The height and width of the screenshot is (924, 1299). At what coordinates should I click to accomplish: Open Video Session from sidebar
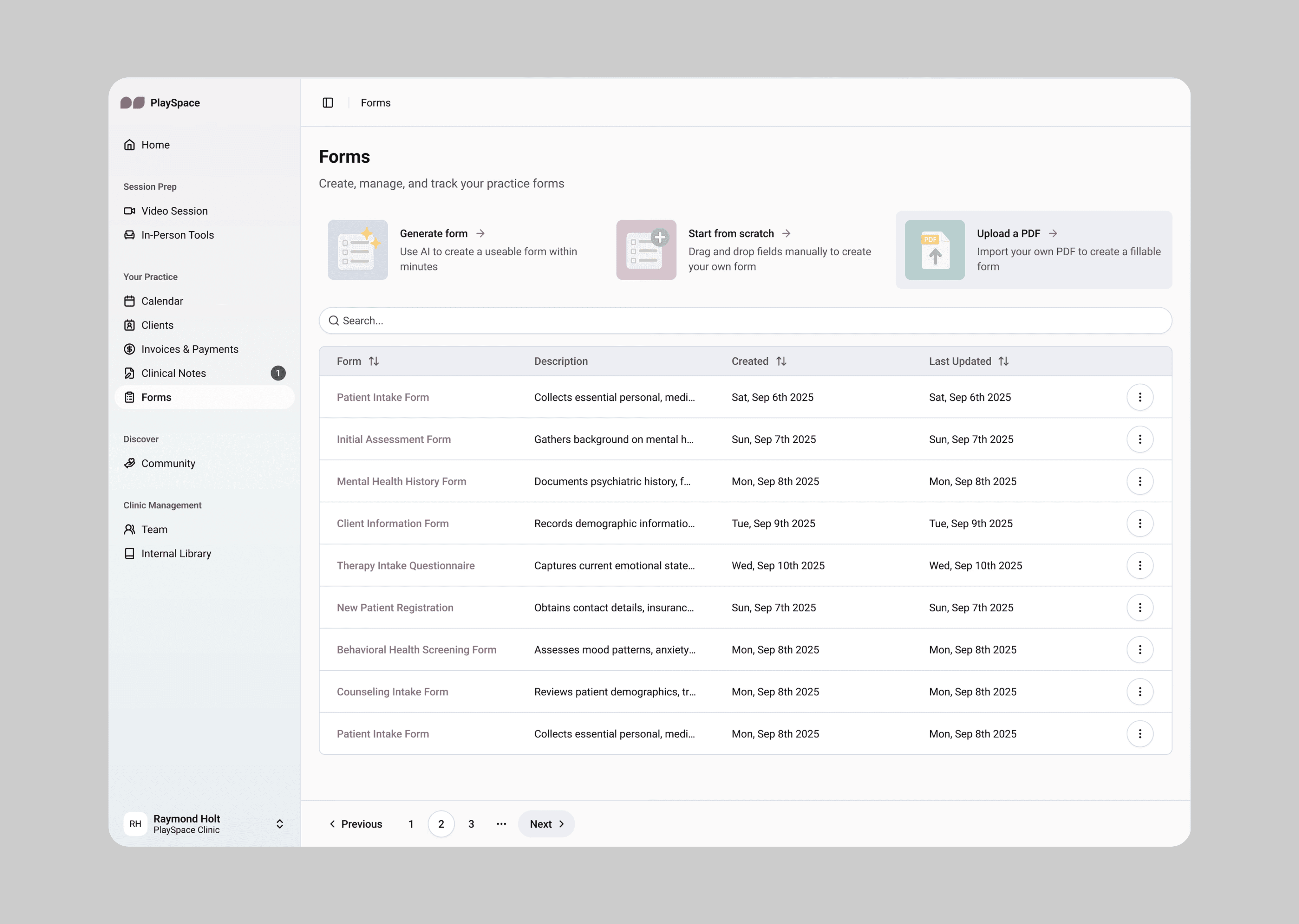[173, 211]
